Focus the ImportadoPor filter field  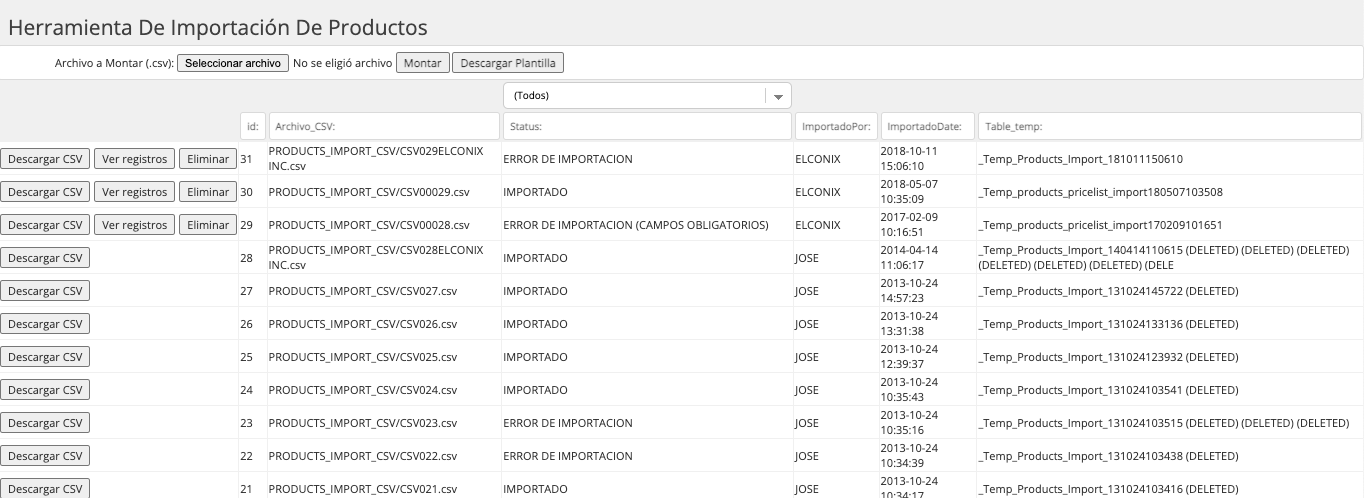(837, 126)
